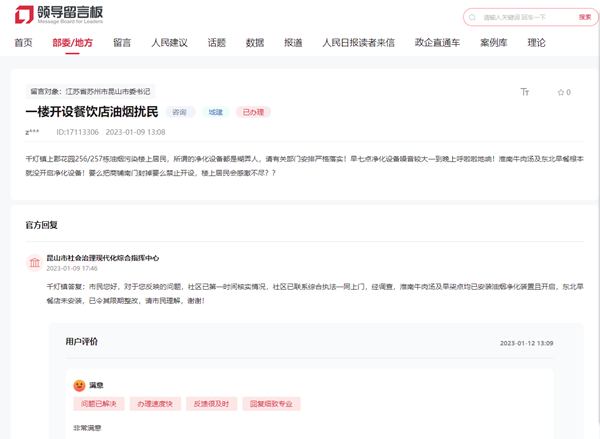Click the poster name z***
The height and width of the screenshot is (439, 600).
click(32, 132)
